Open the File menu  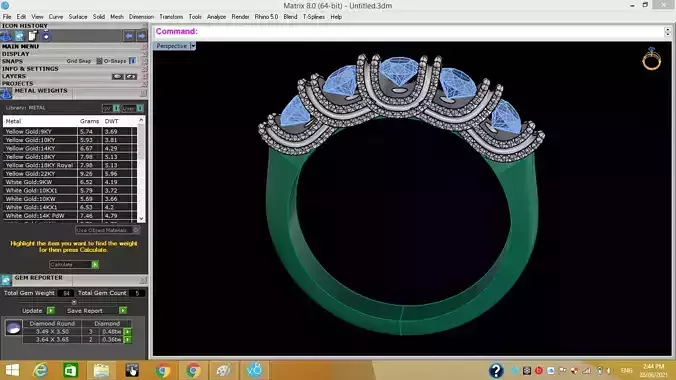click(7, 17)
